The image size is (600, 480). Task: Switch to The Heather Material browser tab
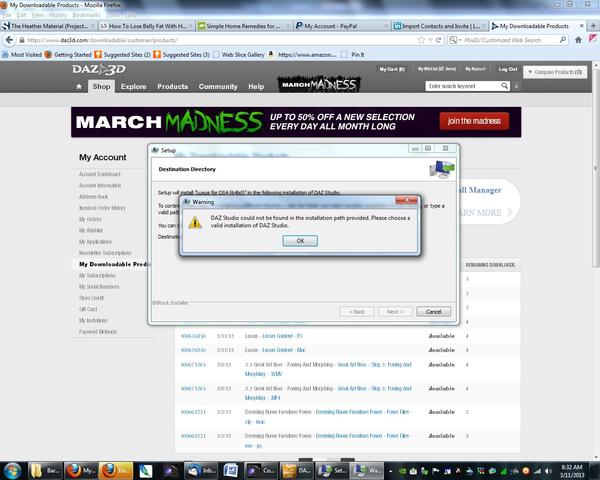tap(49, 26)
